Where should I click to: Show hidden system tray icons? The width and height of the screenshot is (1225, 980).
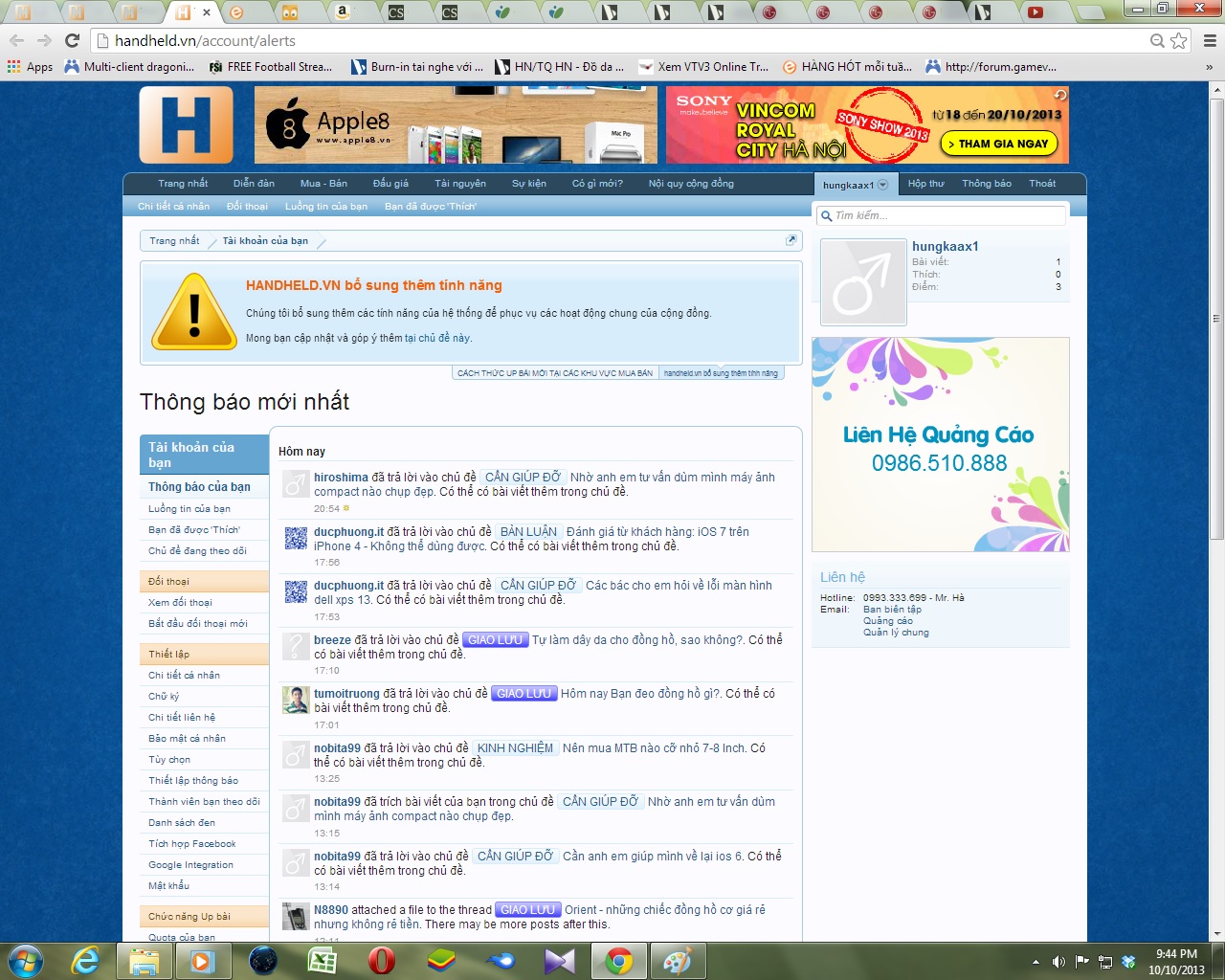1036,961
